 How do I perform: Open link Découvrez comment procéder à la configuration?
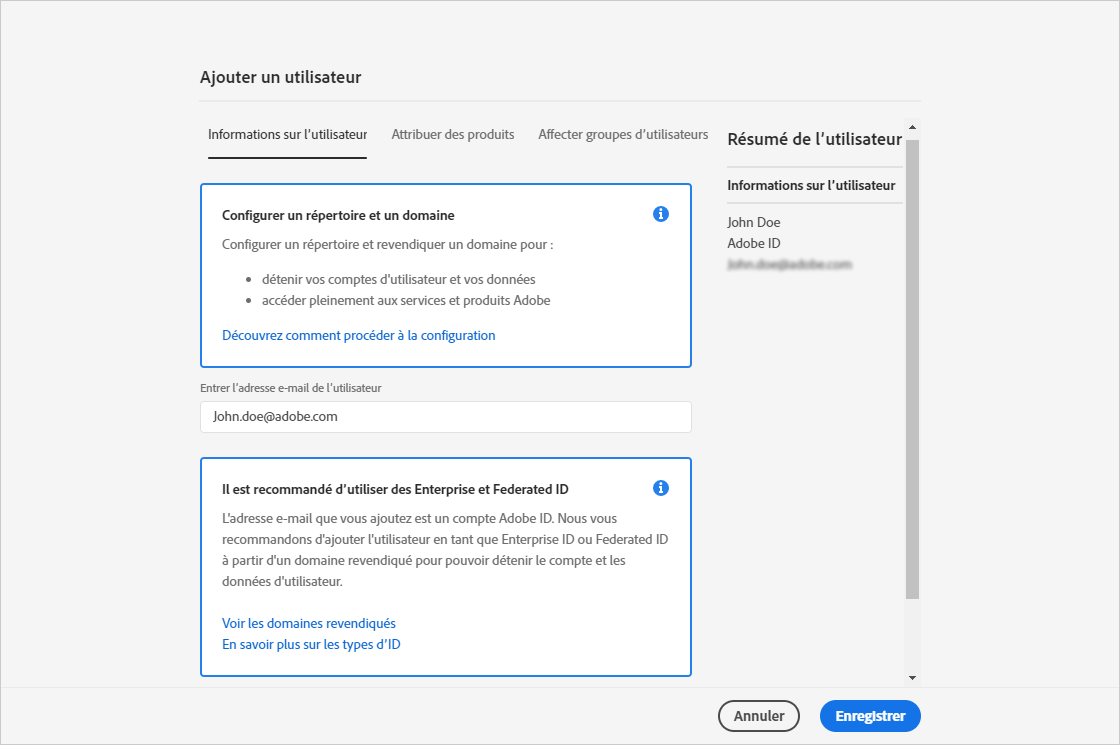click(358, 335)
